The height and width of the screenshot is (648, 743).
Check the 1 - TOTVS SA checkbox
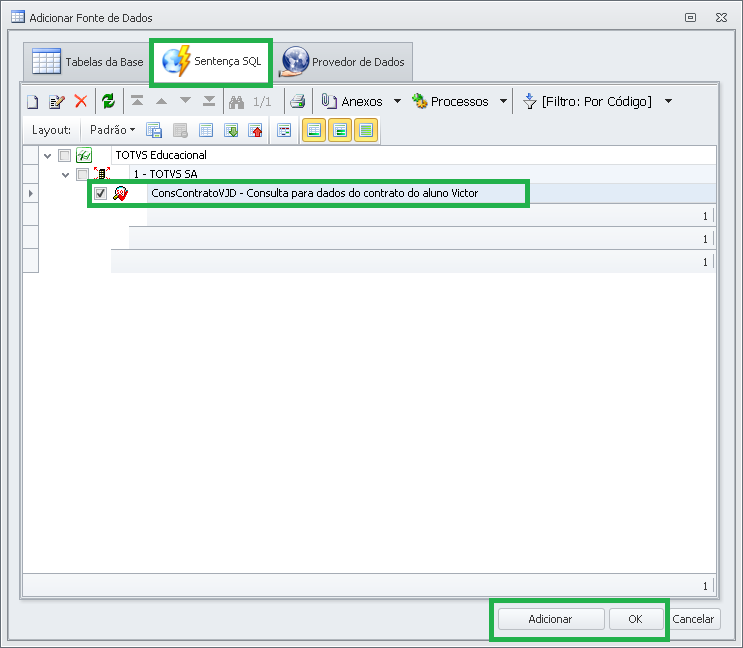pyautogui.click(x=82, y=174)
